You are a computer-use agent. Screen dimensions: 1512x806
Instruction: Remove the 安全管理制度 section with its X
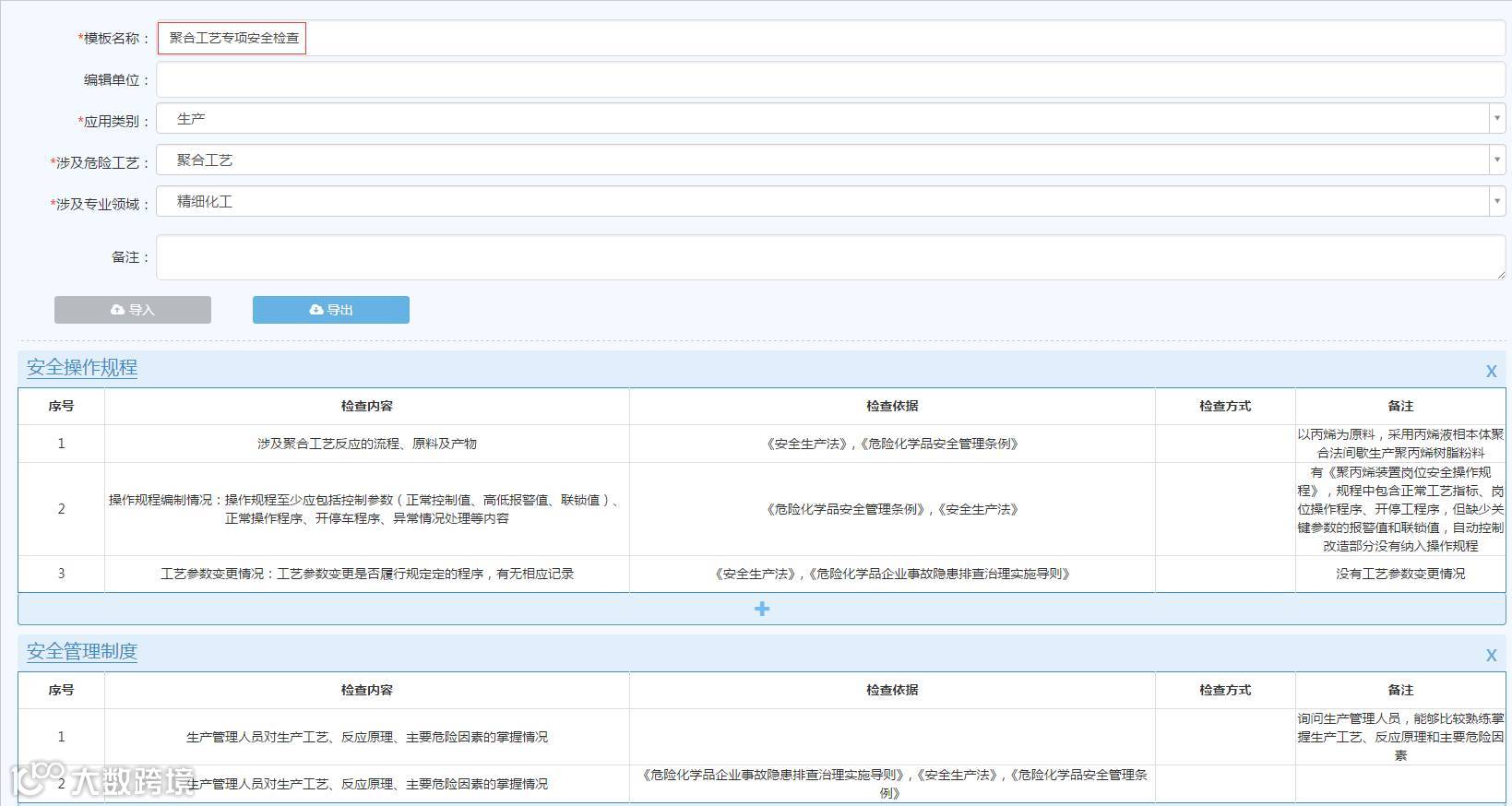click(x=1491, y=655)
